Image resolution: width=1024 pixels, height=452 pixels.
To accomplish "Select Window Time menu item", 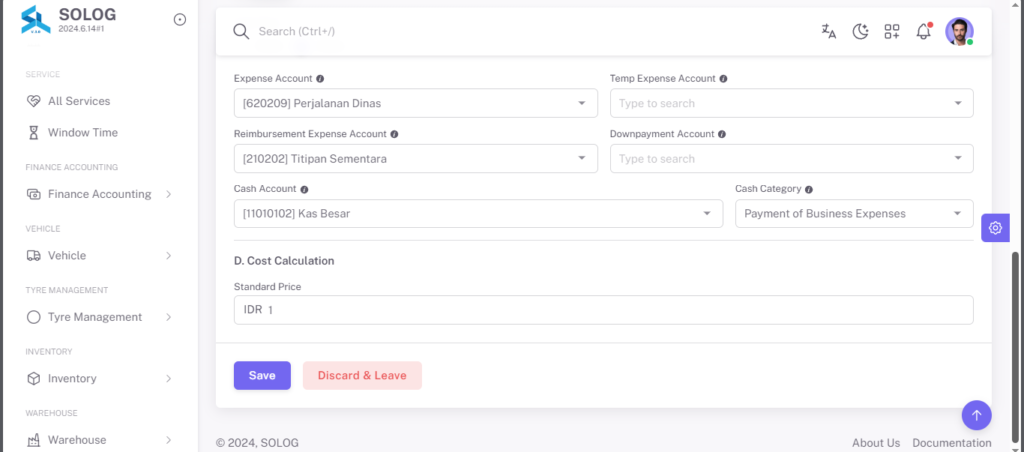I will pyautogui.click(x=82, y=133).
